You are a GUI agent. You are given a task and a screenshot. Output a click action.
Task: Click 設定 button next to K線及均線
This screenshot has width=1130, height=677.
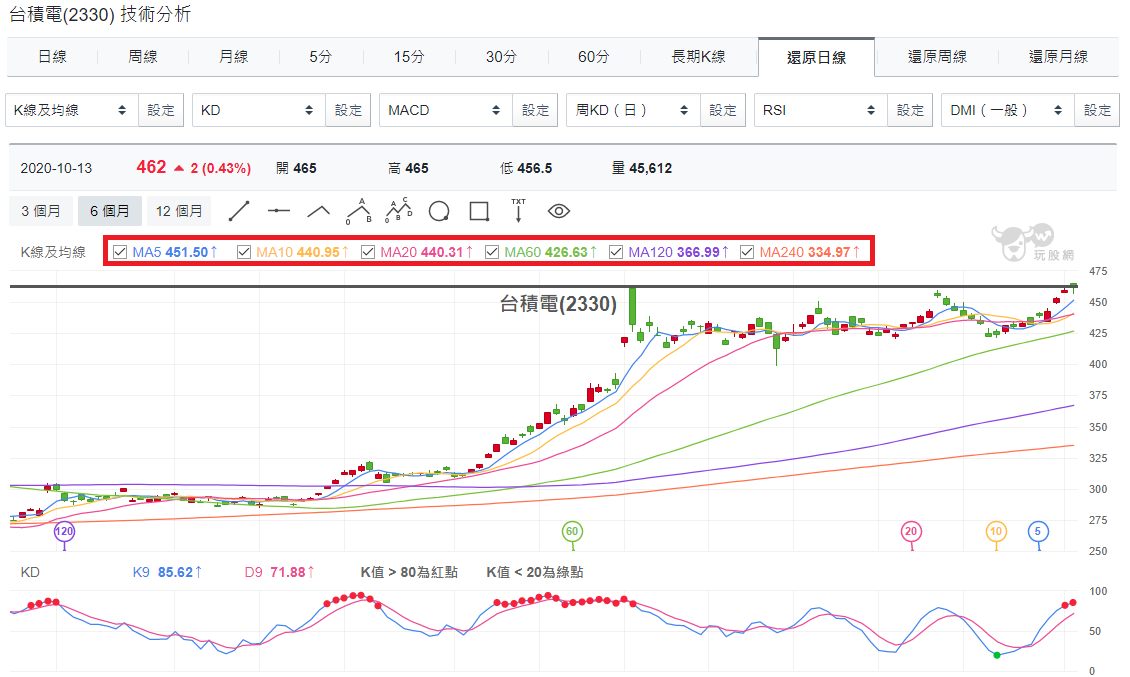pyautogui.click(x=161, y=110)
